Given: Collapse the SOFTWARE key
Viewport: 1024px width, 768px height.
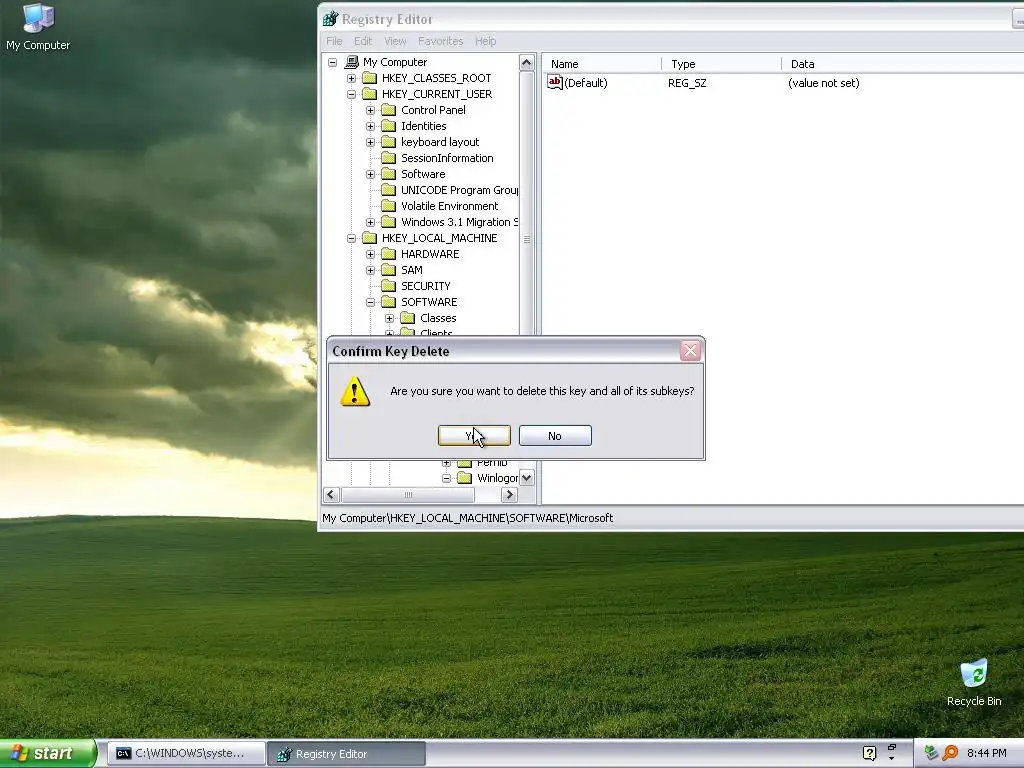Looking at the screenshot, I should pos(370,302).
